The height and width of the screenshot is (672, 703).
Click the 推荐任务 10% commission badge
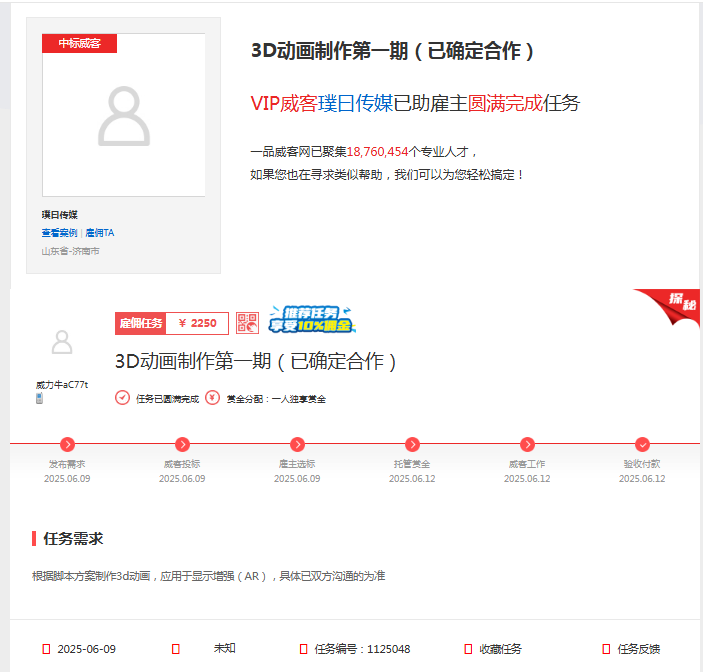pyautogui.click(x=312, y=319)
